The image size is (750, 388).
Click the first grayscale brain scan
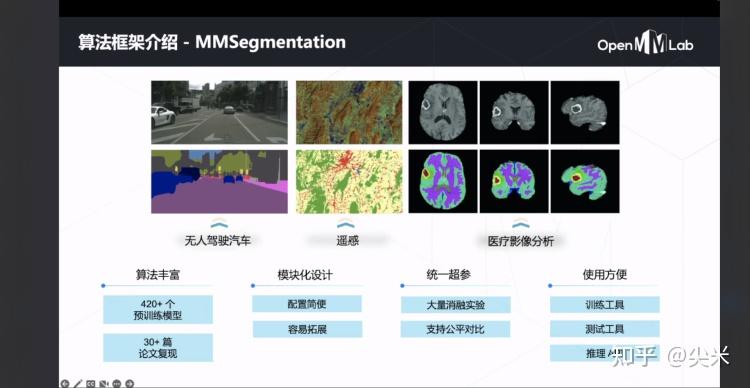click(443, 112)
